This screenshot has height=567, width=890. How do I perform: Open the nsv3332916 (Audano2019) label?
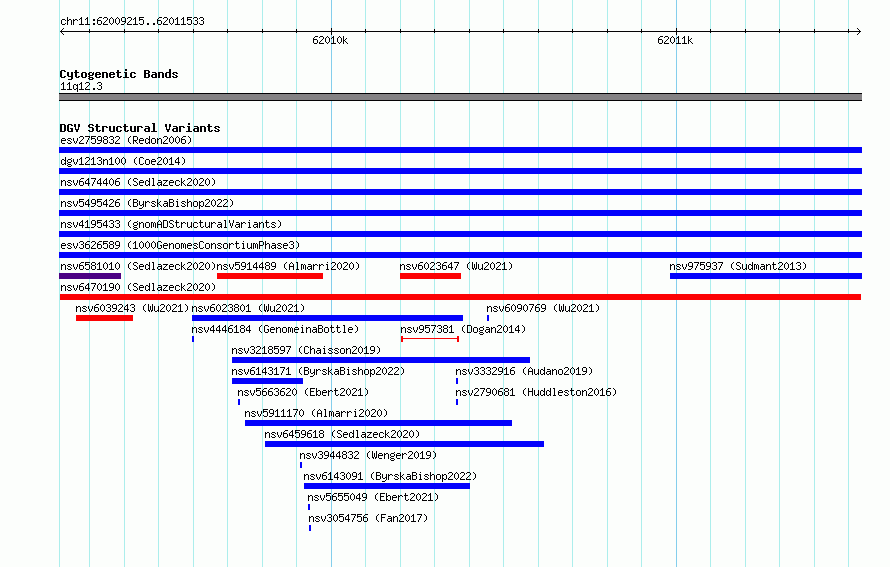click(524, 371)
